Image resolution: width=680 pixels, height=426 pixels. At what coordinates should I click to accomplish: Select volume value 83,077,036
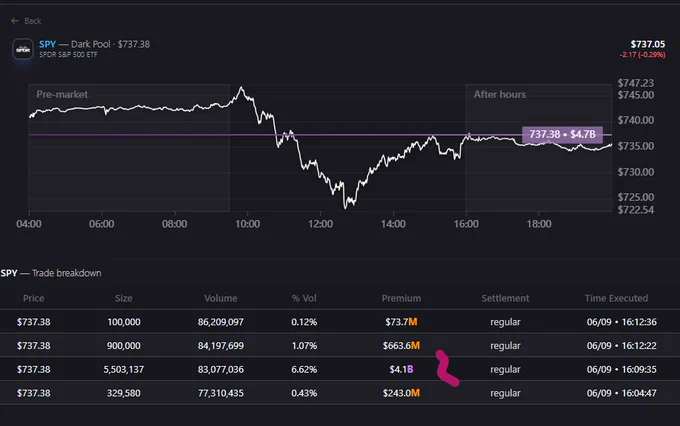(221, 370)
